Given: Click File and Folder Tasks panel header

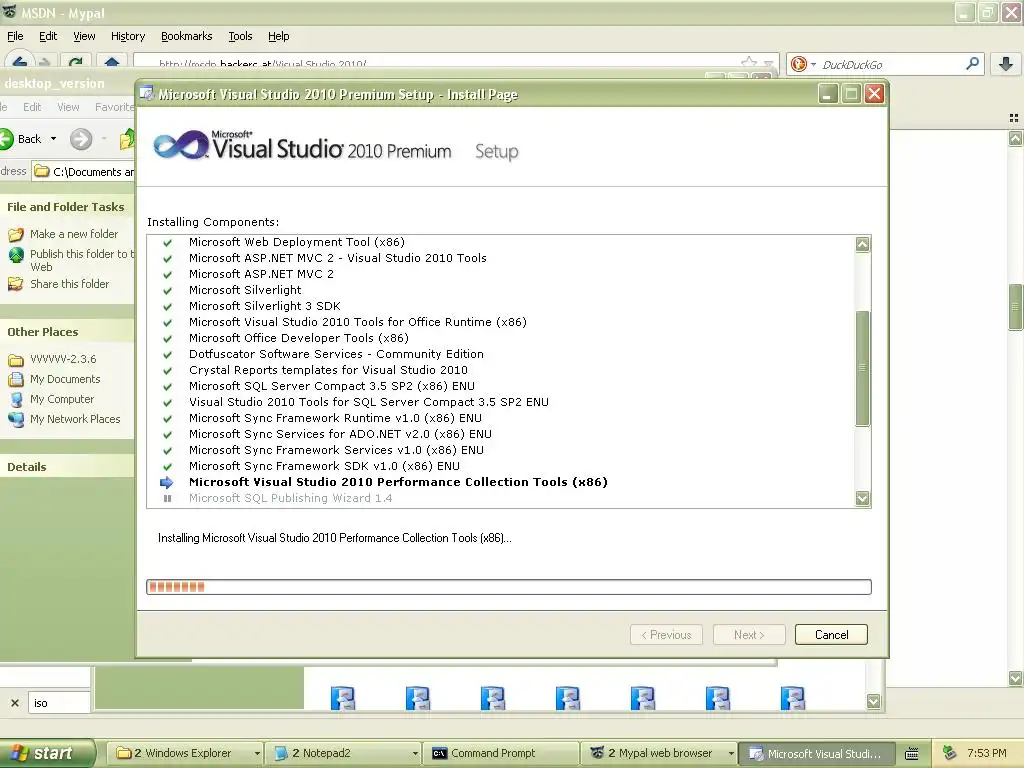Looking at the screenshot, I should coord(65,207).
